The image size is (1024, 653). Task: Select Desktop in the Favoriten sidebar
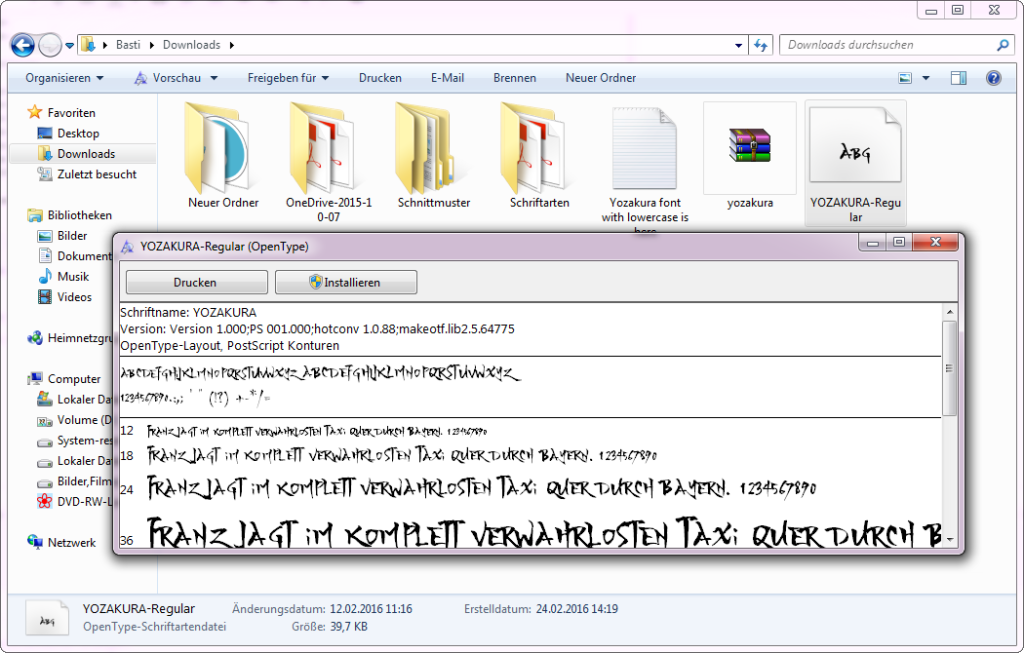tap(78, 133)
